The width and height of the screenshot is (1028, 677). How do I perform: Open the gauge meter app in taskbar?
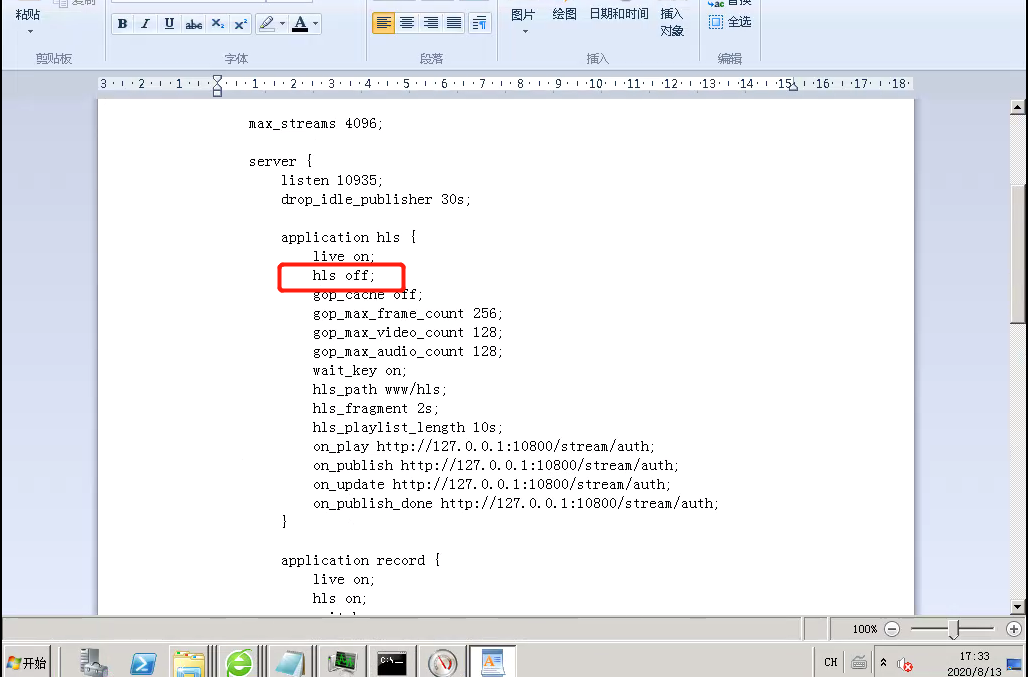(443, 663)
